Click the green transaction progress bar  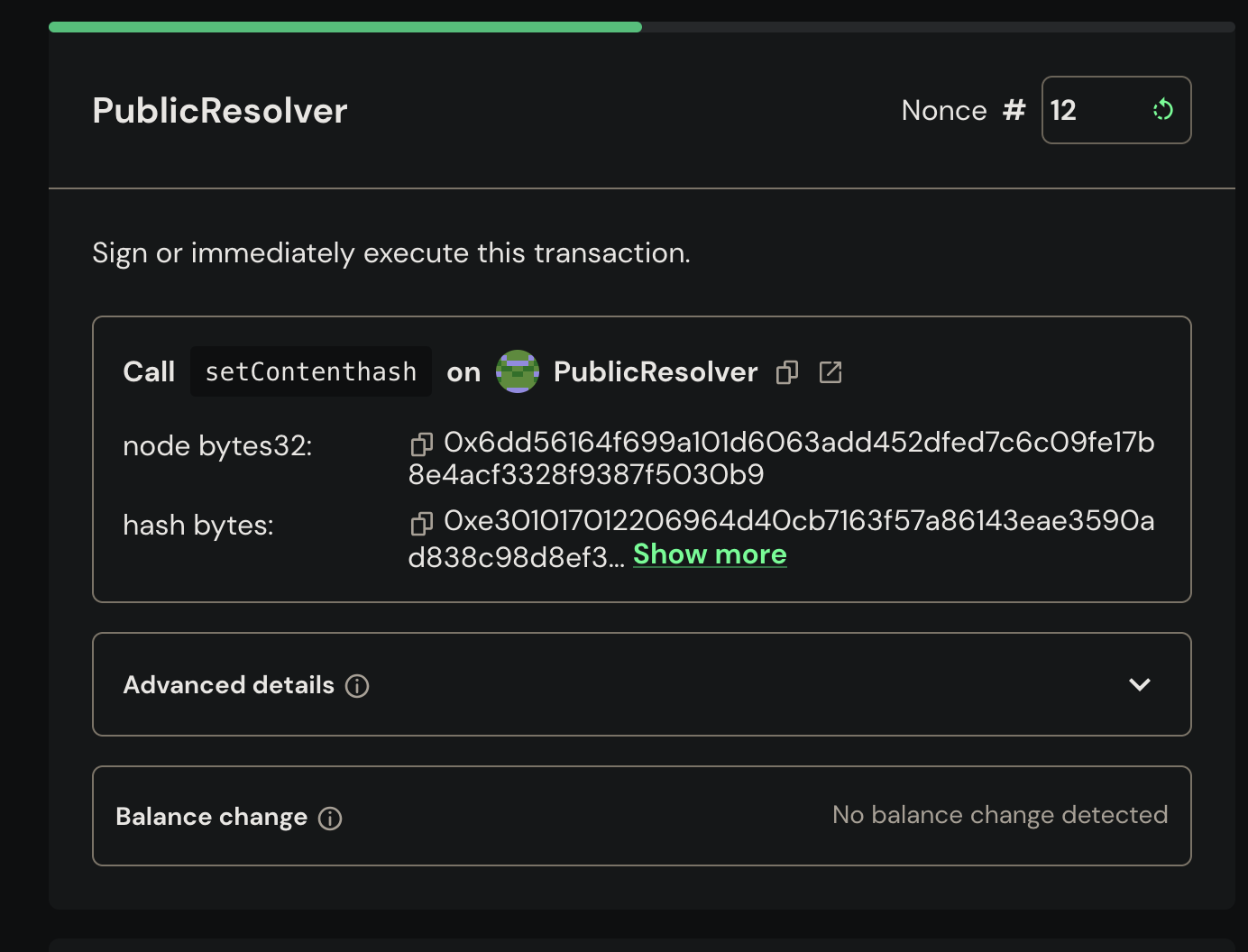point(345,27)
